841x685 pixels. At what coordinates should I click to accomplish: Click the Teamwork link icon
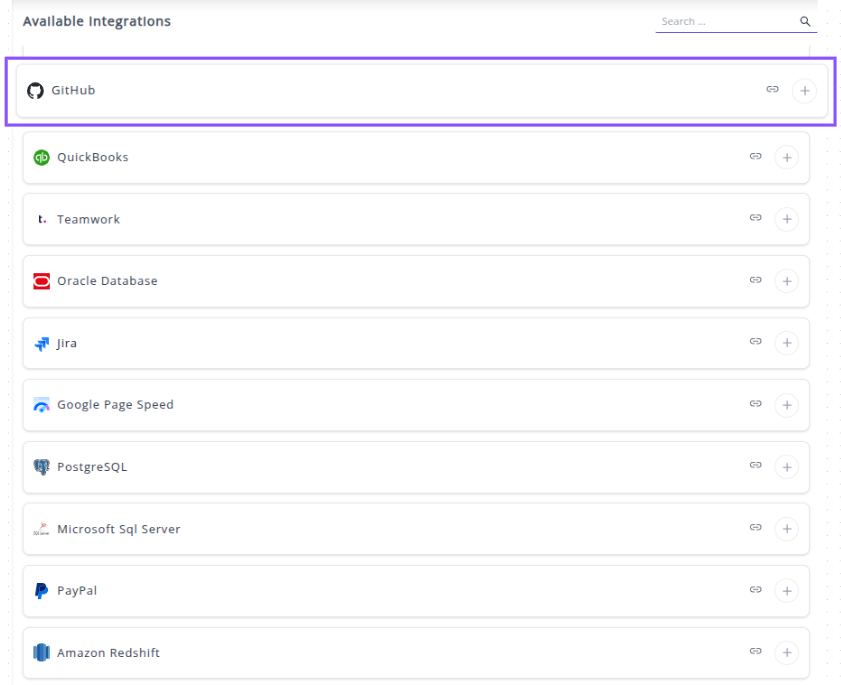point(755,219)
